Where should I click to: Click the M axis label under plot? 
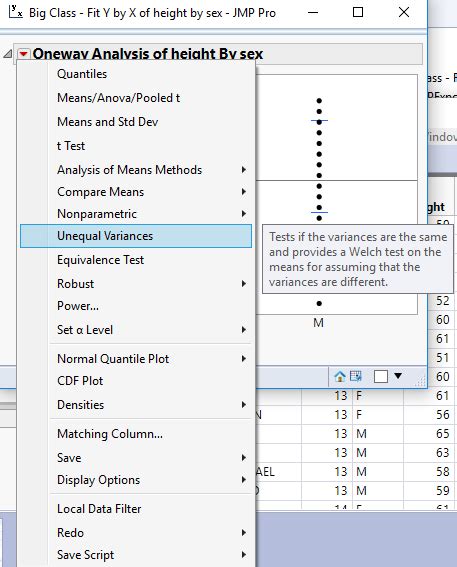coord(319,323)
